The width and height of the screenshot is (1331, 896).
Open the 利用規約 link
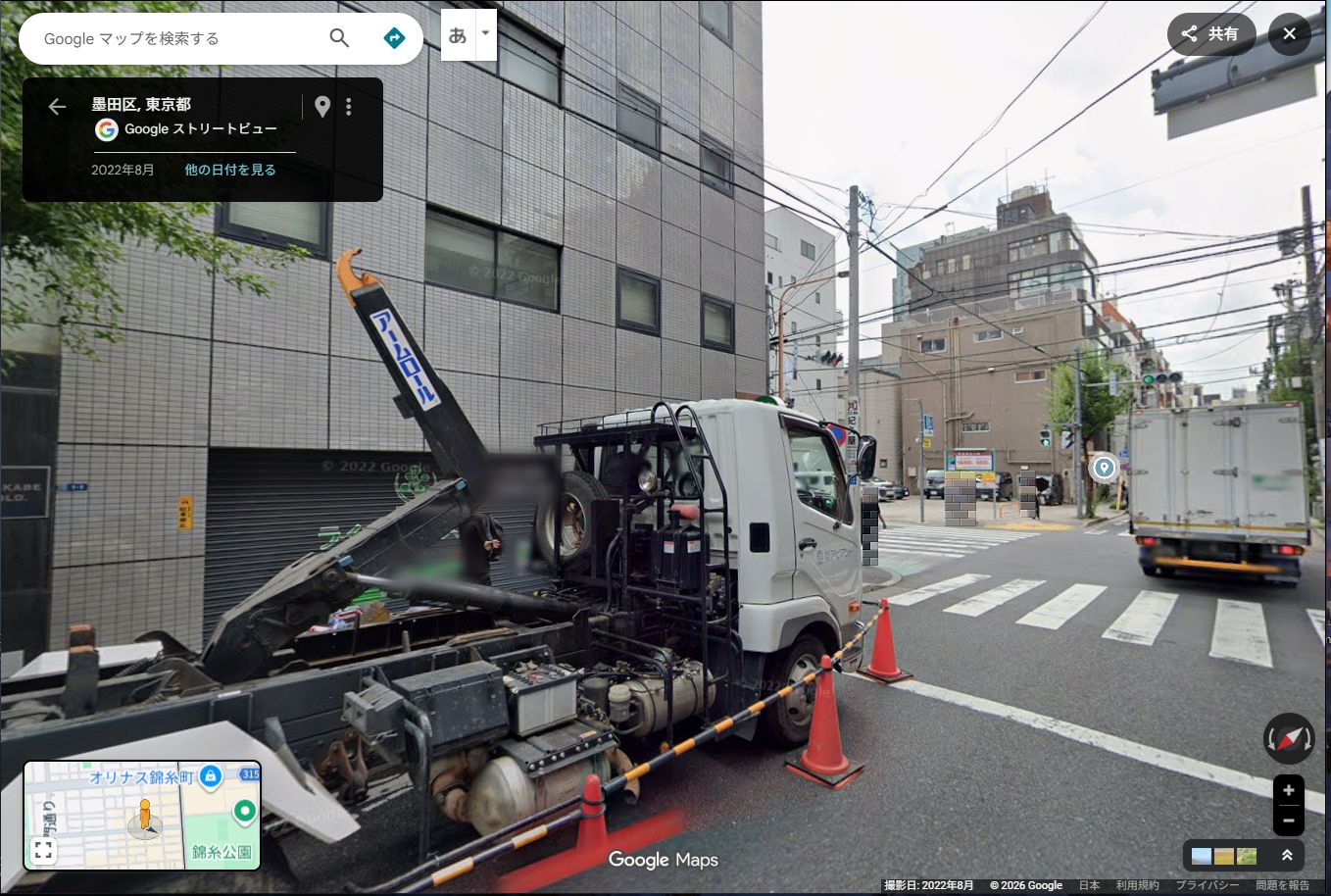pos(1137,885)
